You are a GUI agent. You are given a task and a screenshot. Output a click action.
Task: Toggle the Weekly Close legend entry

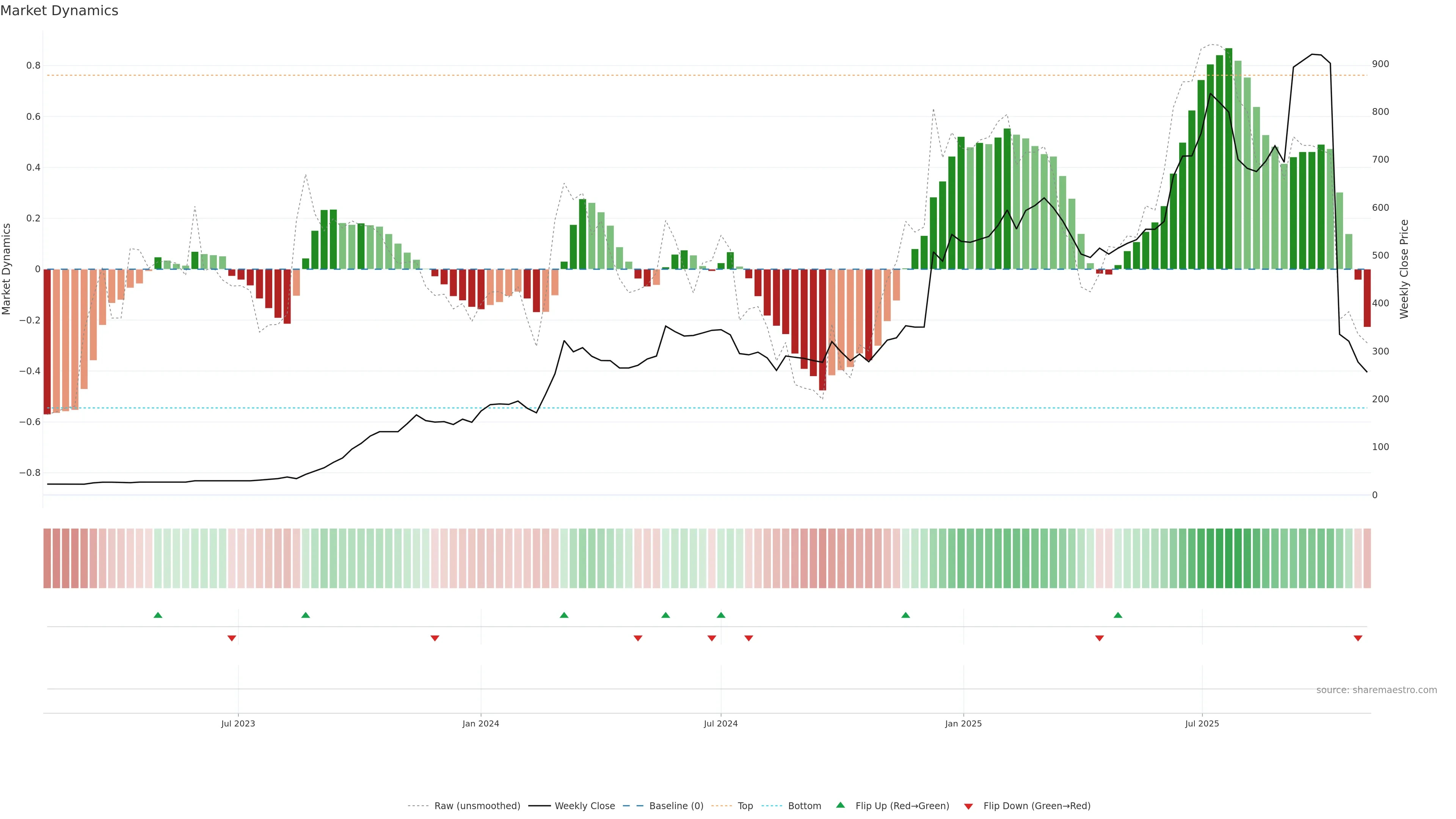tap(584, 806)
